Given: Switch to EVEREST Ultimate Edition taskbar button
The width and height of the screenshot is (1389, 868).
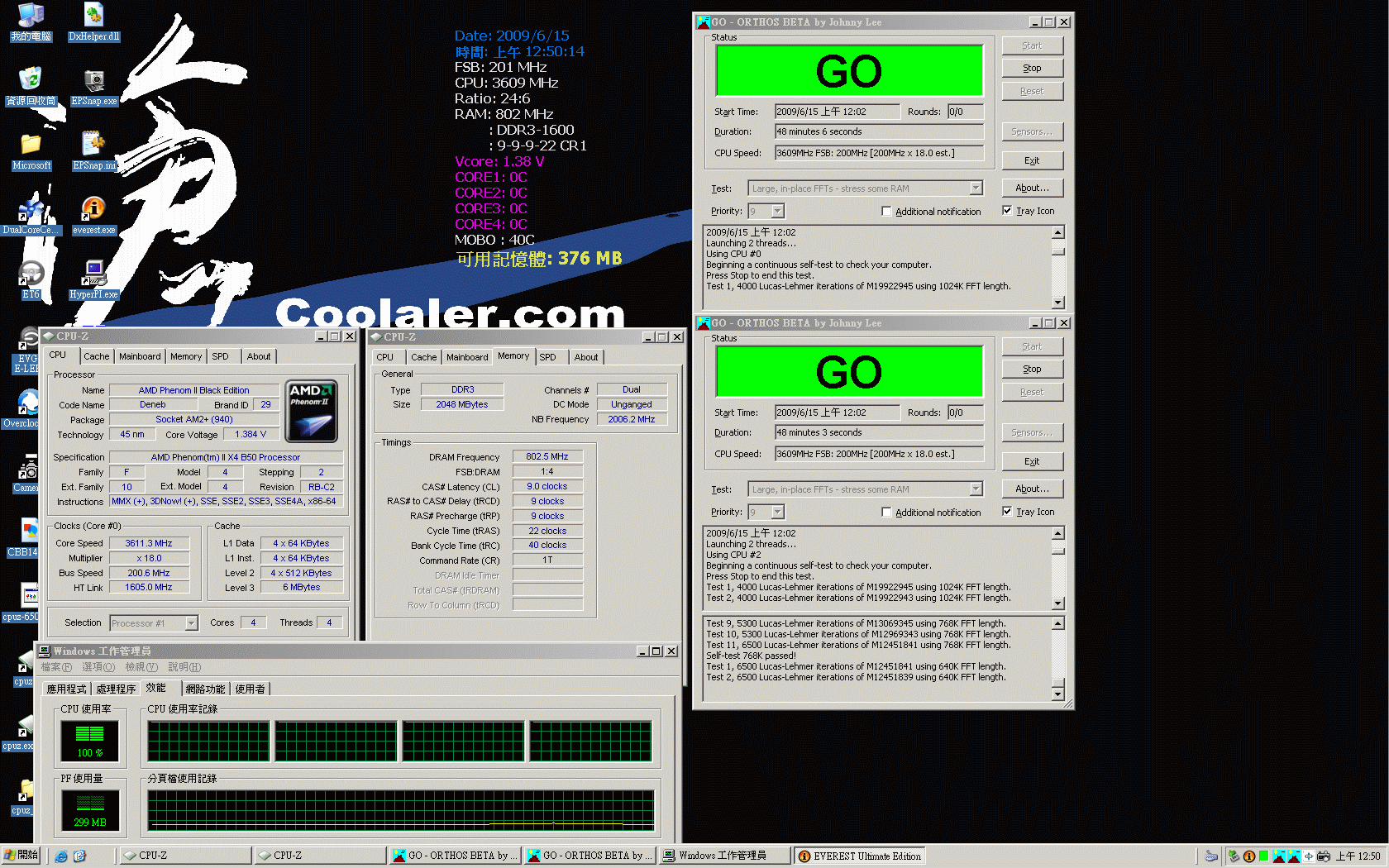Looking at the screenshot, I should point(860,856).
